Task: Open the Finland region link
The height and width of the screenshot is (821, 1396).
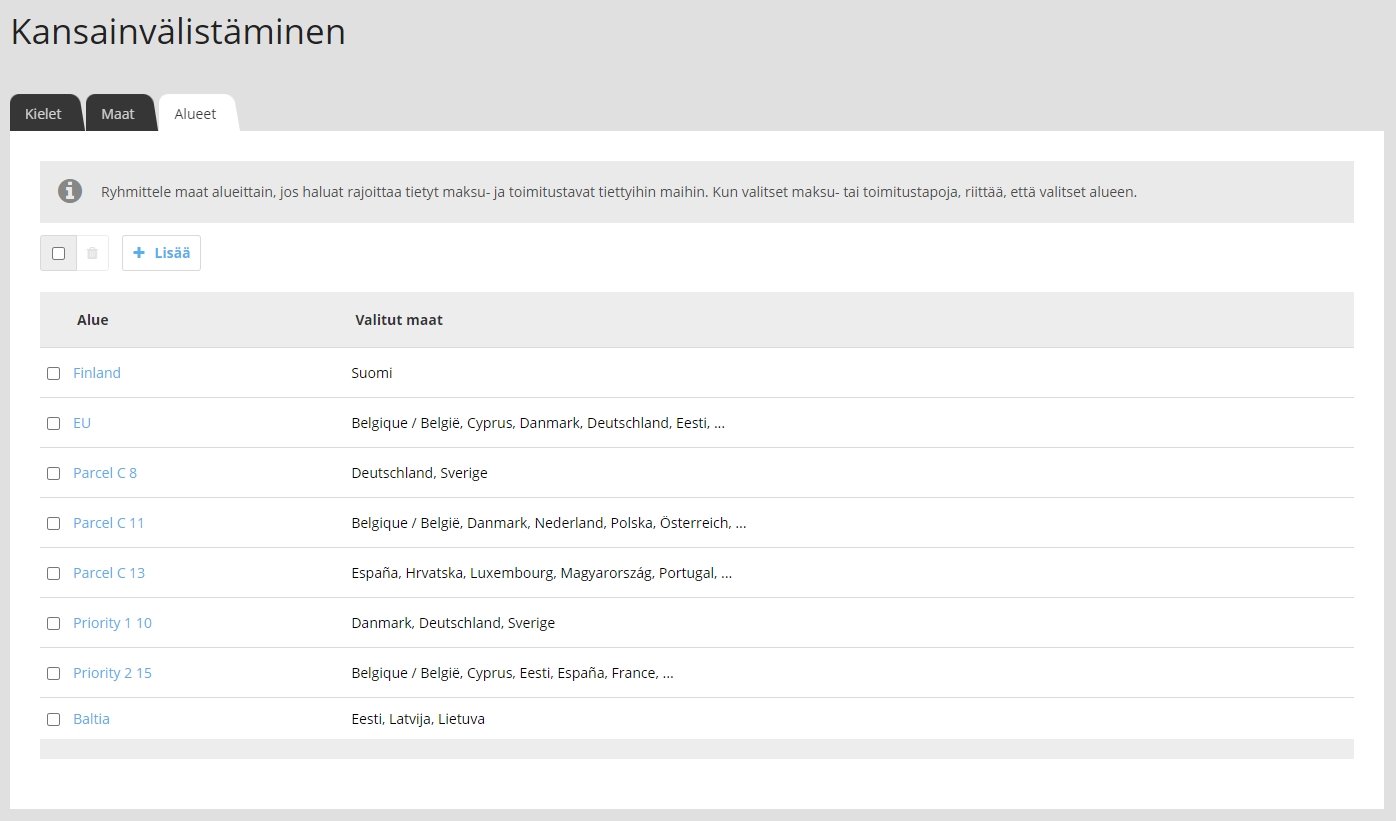Action: (x=97, y=373)
